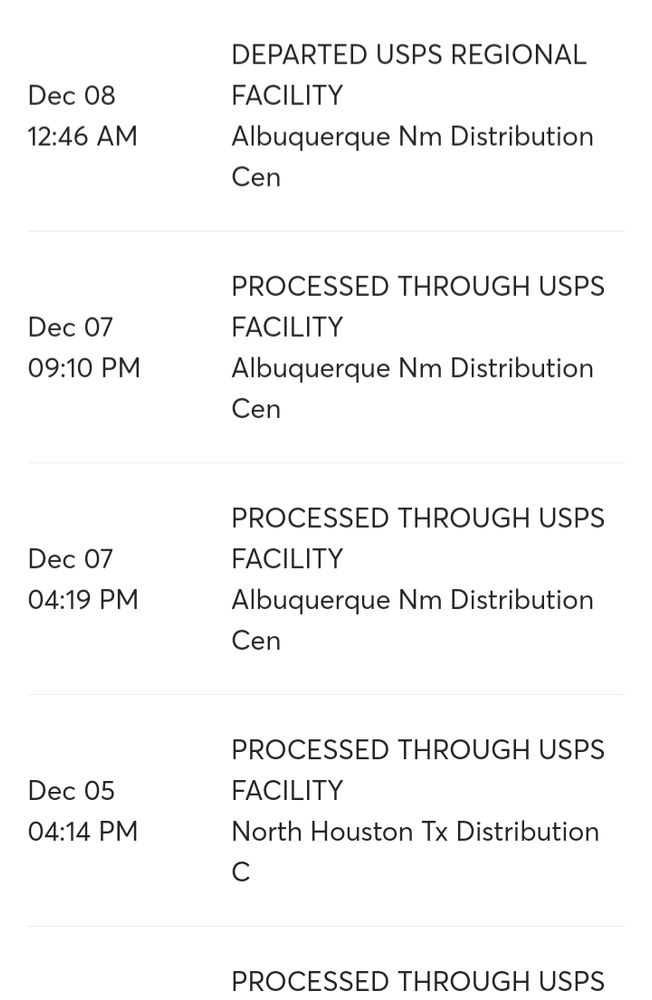Open the Processed status of the Dec 05 entry
Screen dimensions: 652x1000
pyautogui.click(x=417, y=770)
